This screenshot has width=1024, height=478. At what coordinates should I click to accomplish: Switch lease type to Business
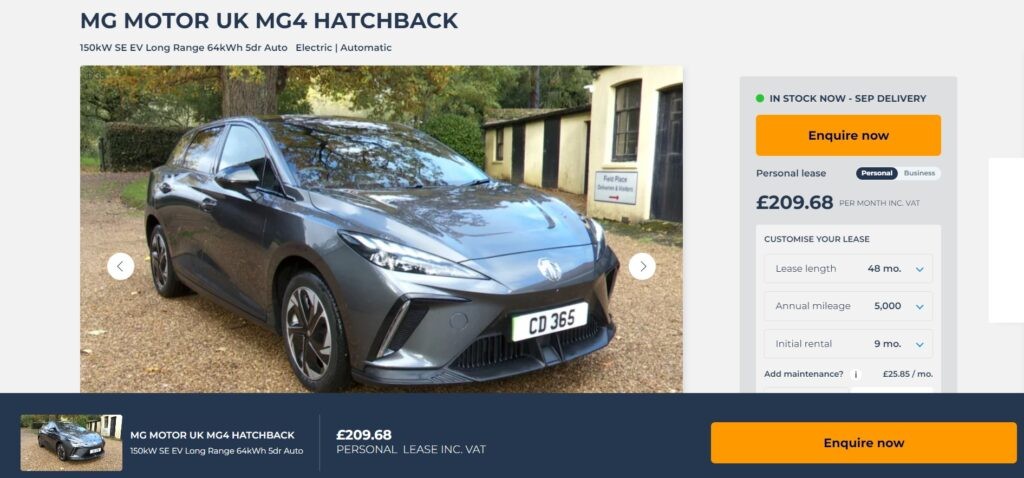click(x=919, y=173)
